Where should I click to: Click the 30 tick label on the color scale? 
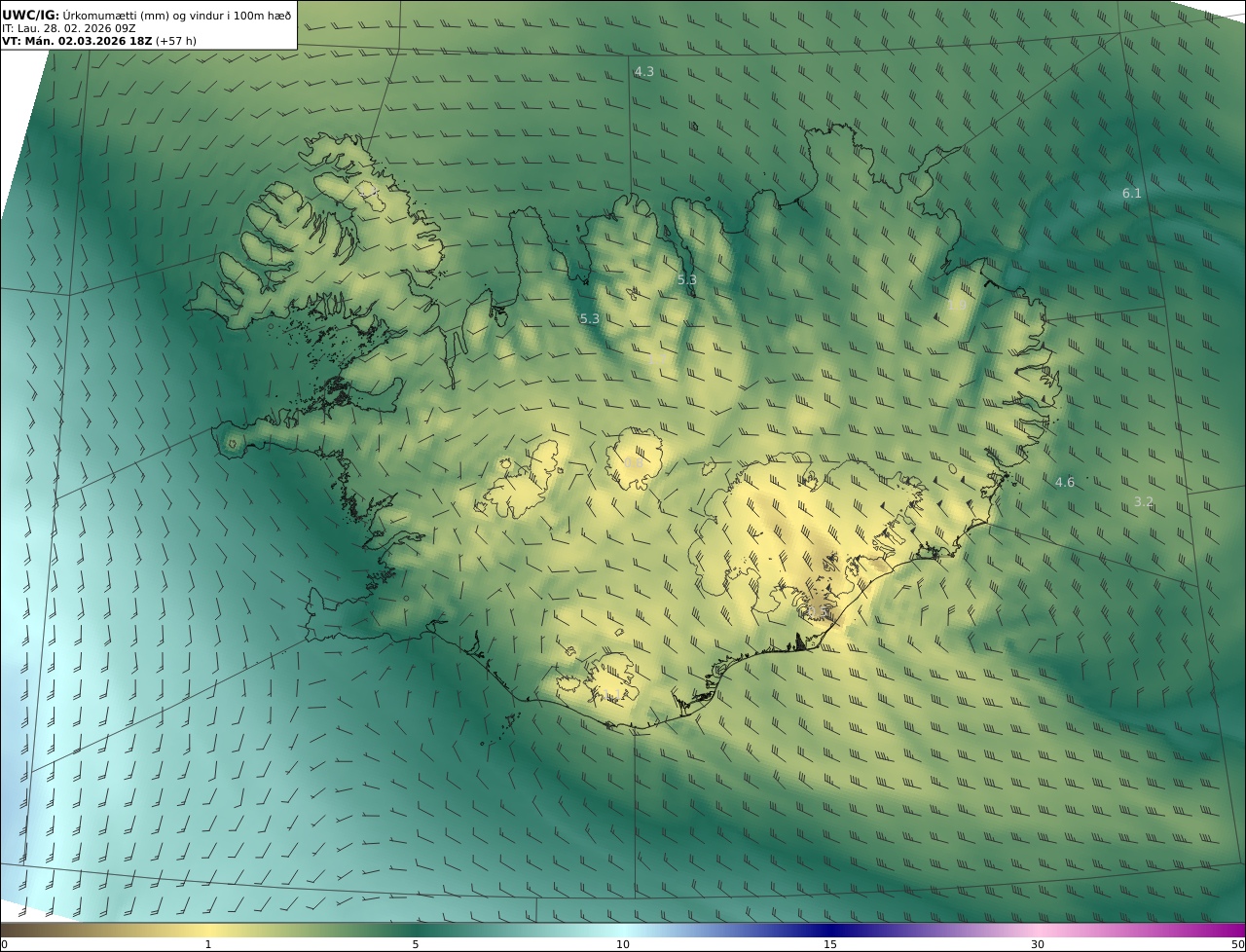1038,944
